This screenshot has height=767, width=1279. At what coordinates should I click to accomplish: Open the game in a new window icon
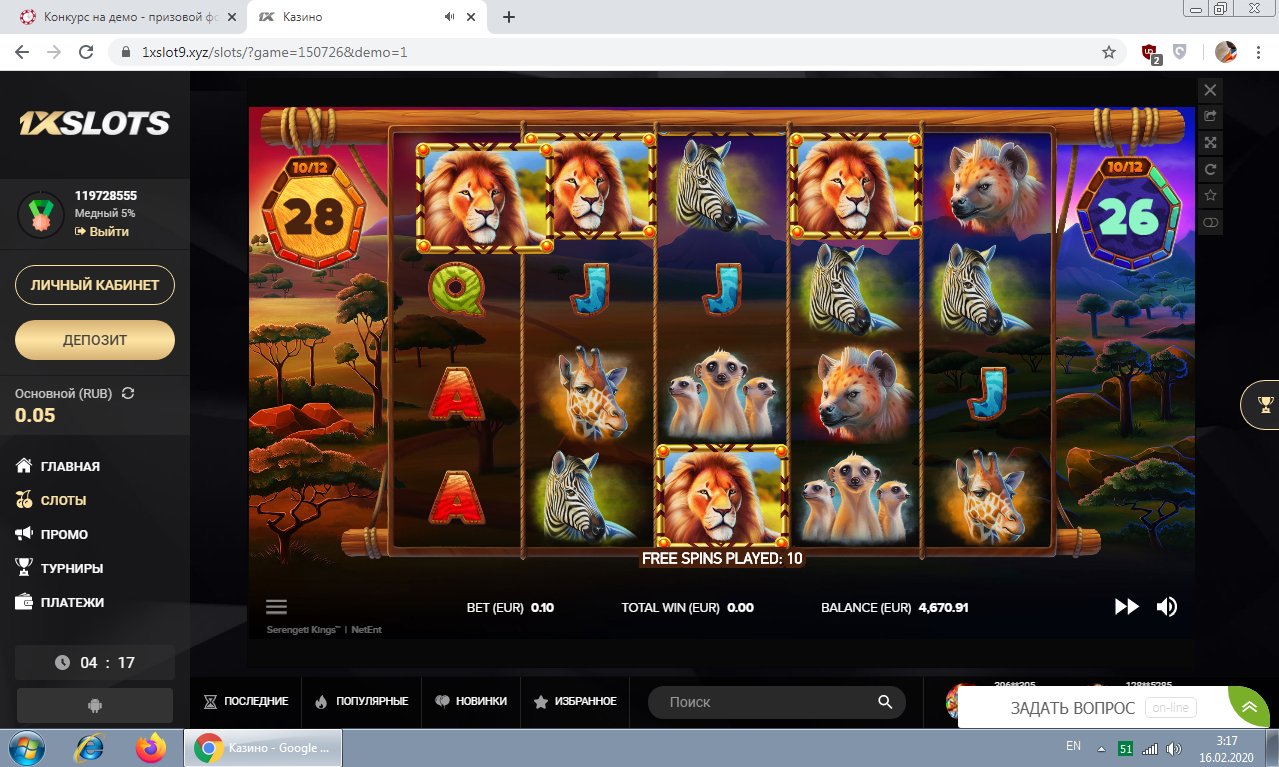(1210, 116)
